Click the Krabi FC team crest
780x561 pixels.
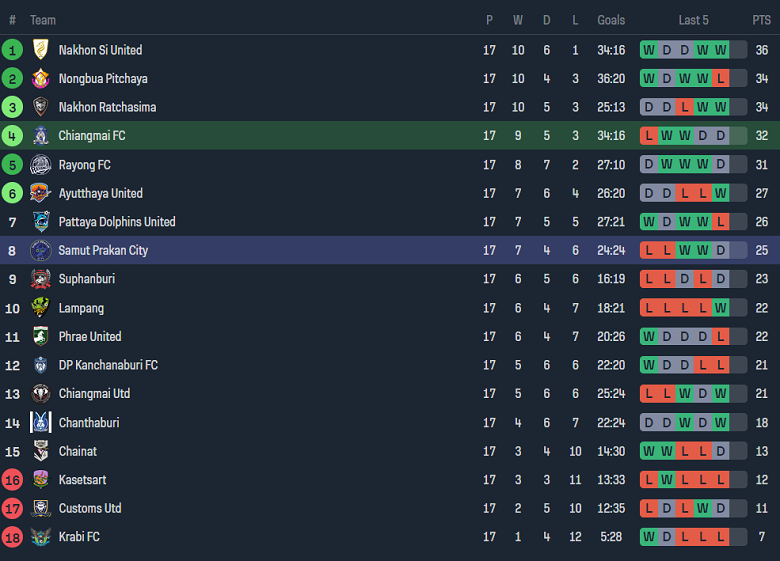pyautogui.click(x=41, y=537)
